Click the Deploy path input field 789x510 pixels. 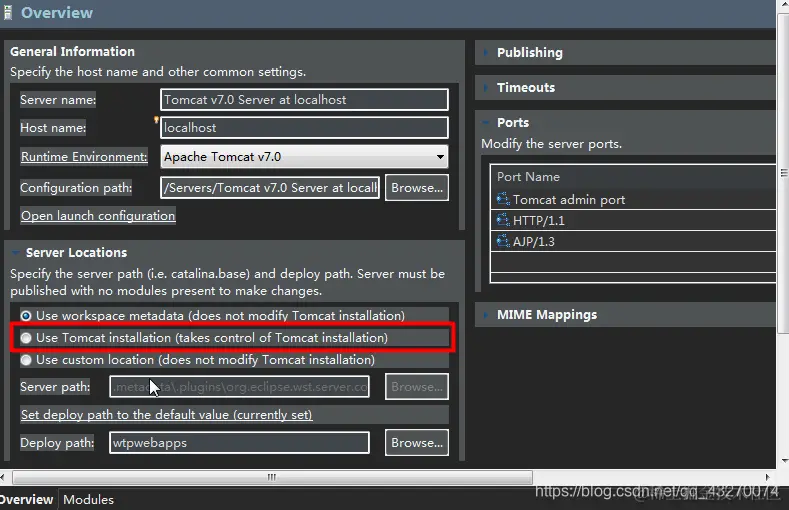(240, 443)
